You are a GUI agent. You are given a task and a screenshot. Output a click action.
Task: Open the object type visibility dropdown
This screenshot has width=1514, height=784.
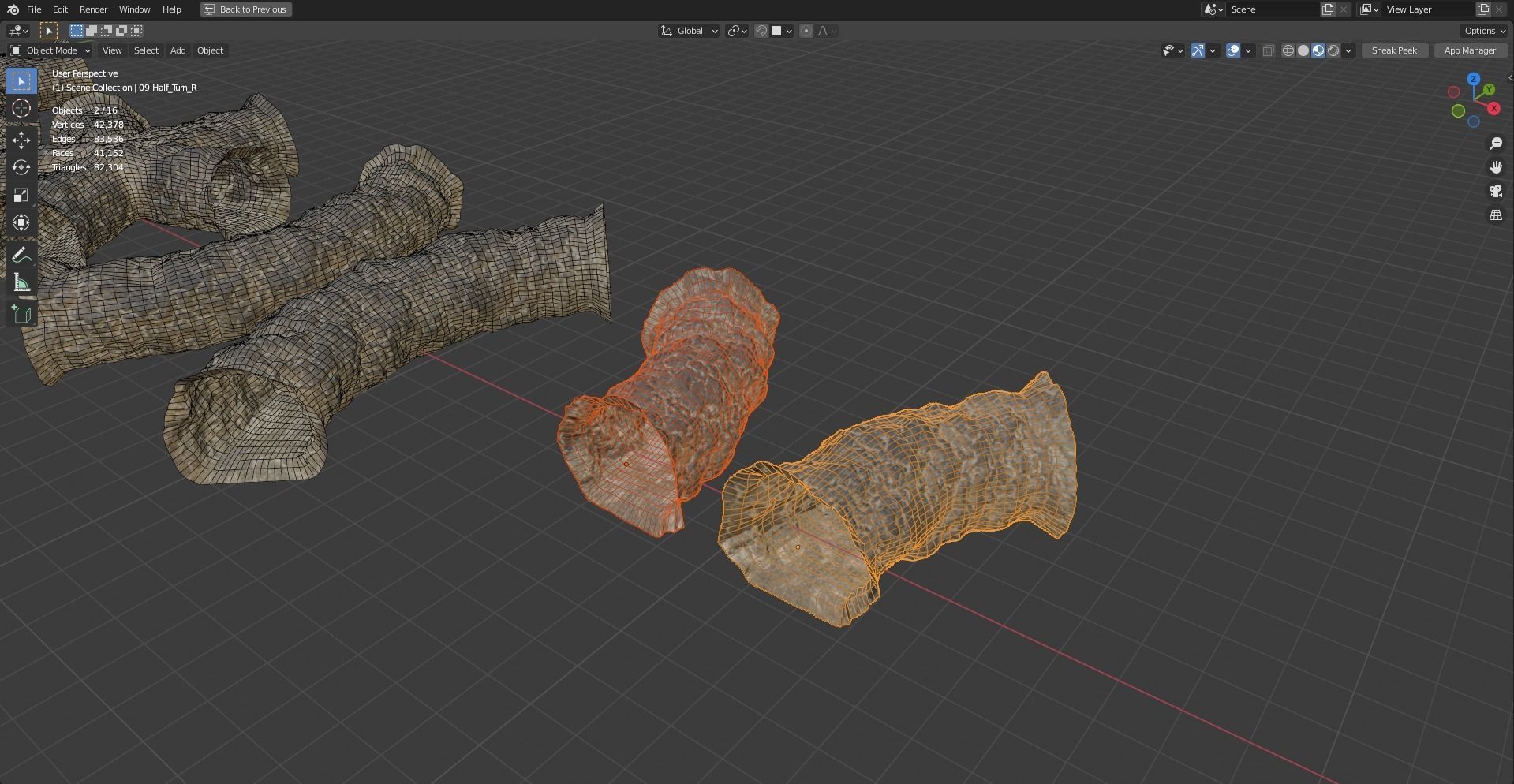1172,50
